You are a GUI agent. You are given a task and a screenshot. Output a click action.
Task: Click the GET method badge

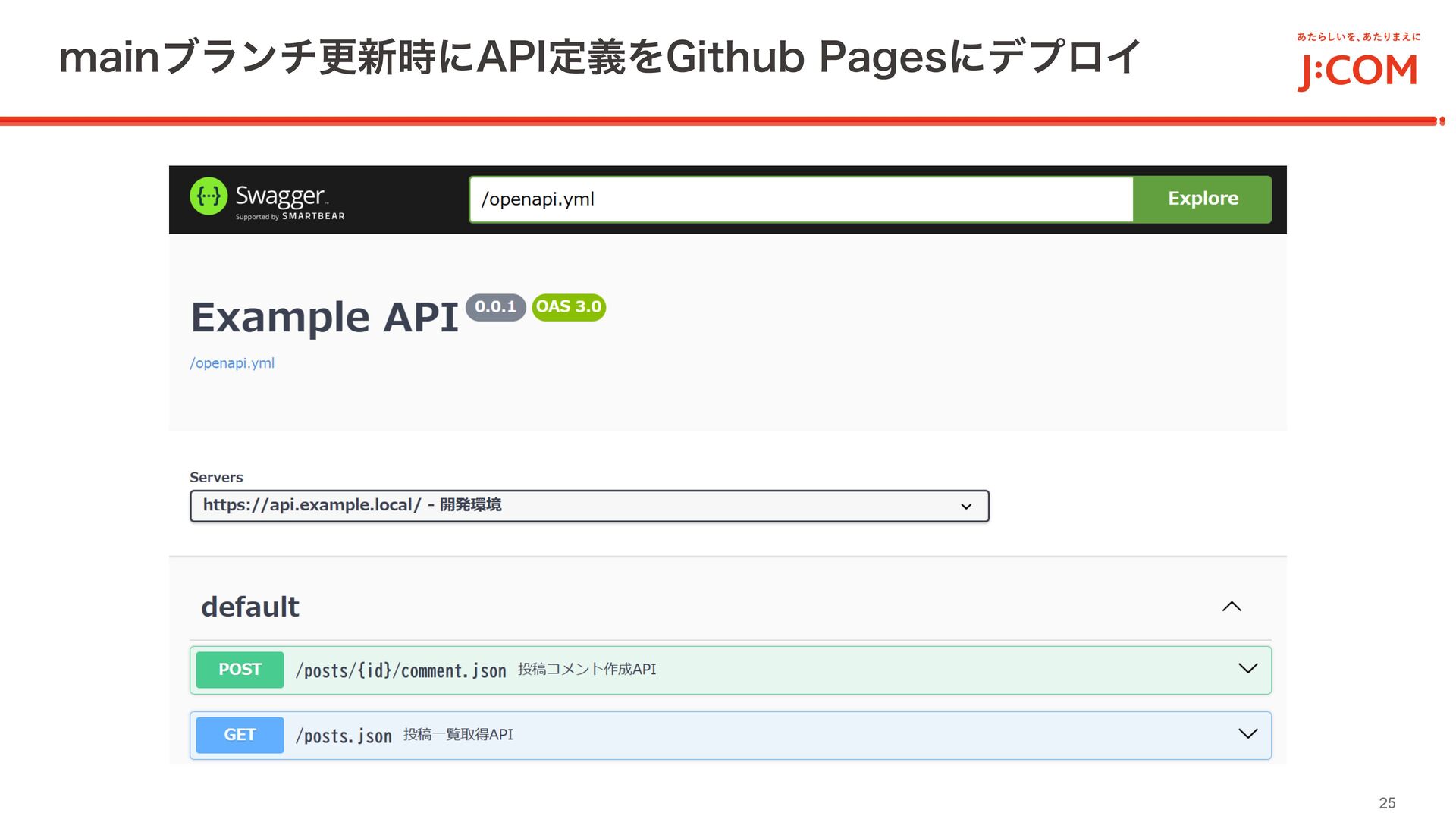click(x=240, y=735)
